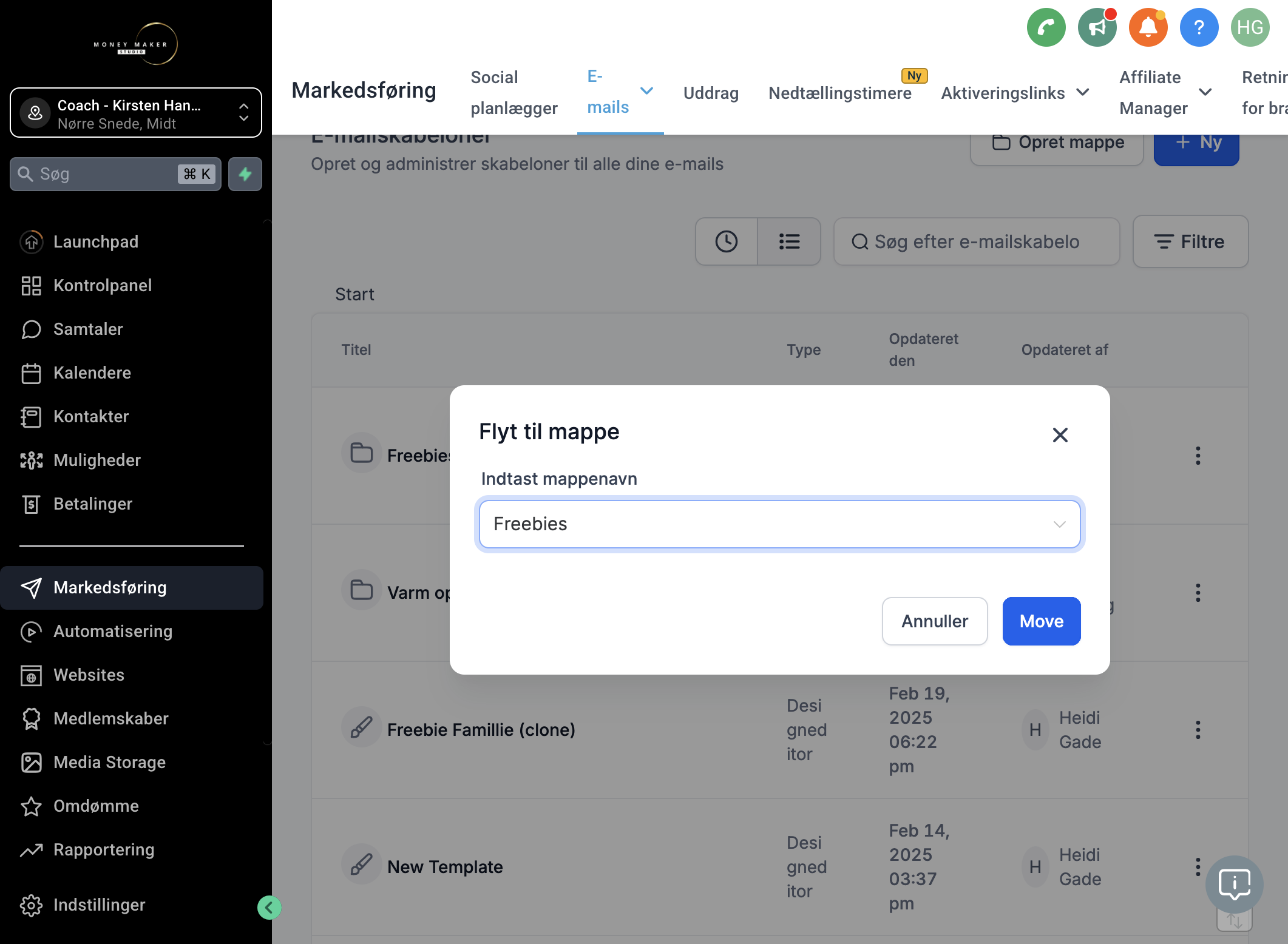
Task: Switch to Social planlægger tab
Action: 514,92
